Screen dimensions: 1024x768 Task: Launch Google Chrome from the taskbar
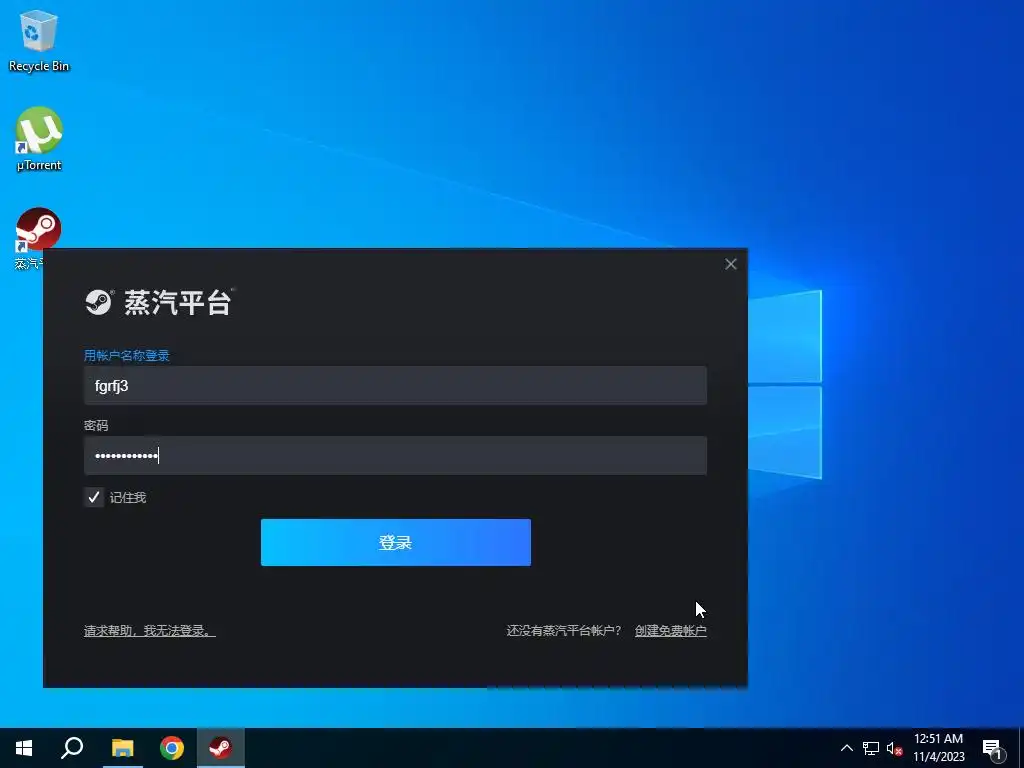(x=172, y=748)
